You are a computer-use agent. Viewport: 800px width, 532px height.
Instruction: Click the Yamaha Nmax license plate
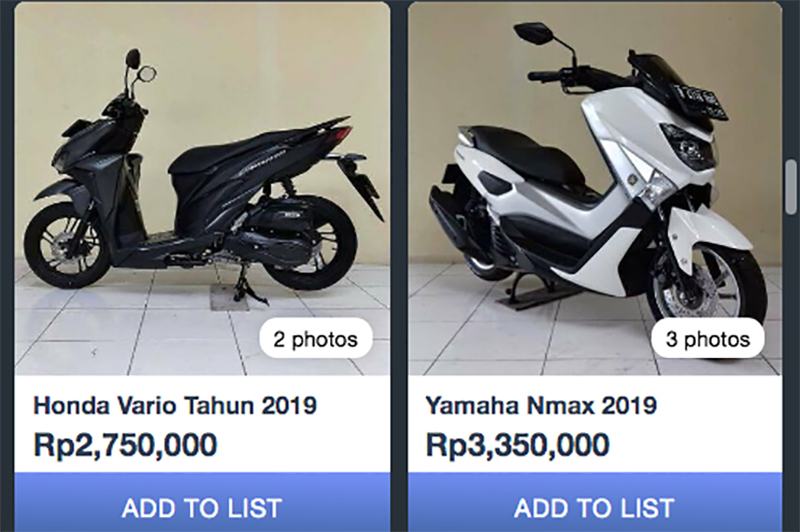pos(699,102)
